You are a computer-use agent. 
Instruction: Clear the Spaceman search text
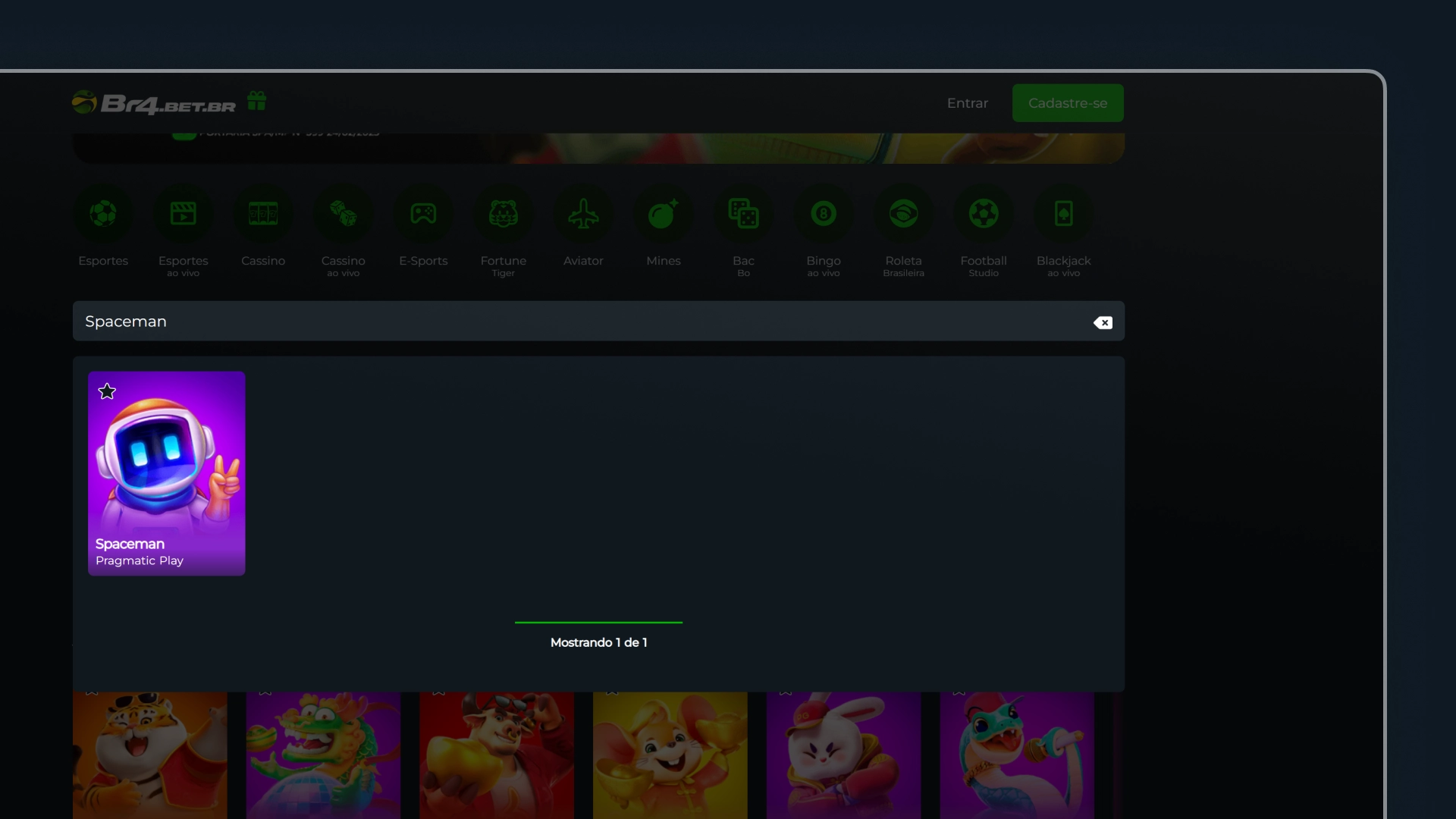[x=1103, y=322]
